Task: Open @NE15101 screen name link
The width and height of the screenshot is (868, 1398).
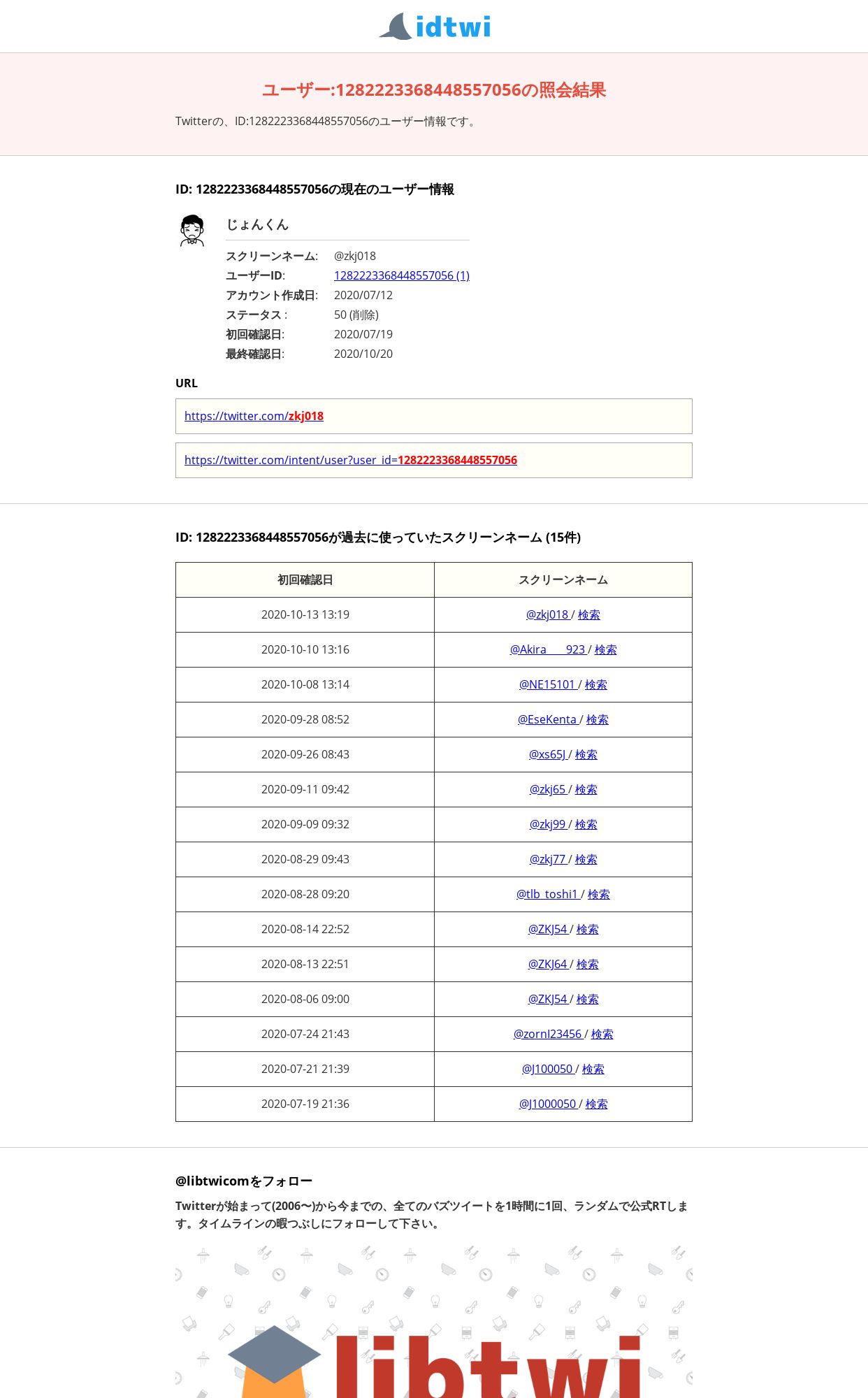Action: point(548,684)
